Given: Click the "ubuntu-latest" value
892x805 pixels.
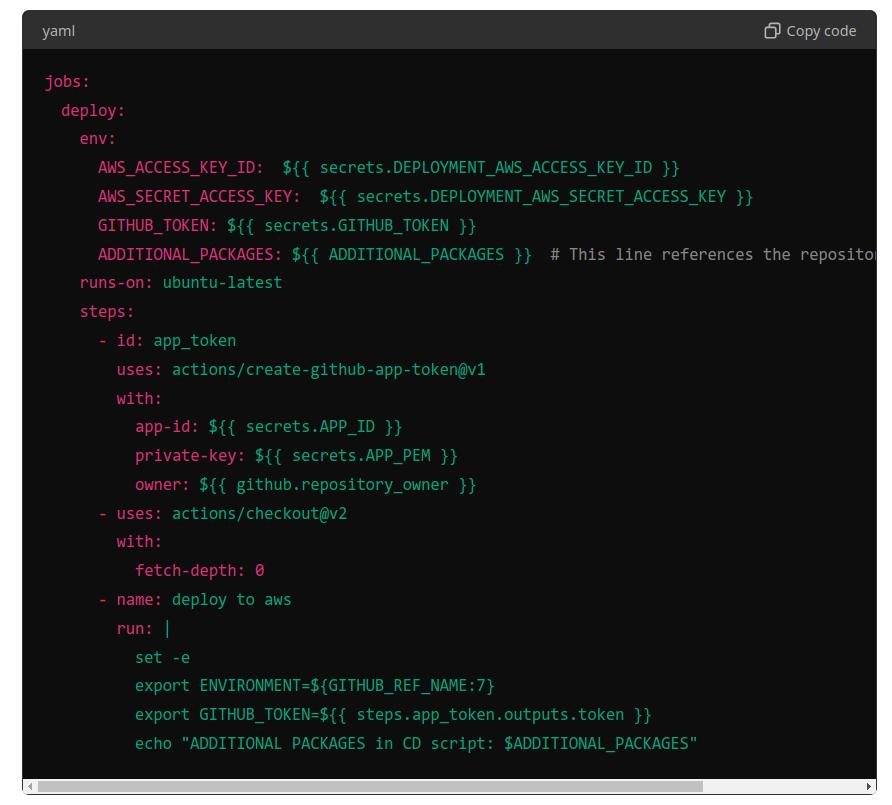Looking at the screenshot, I should click(222, 283).
